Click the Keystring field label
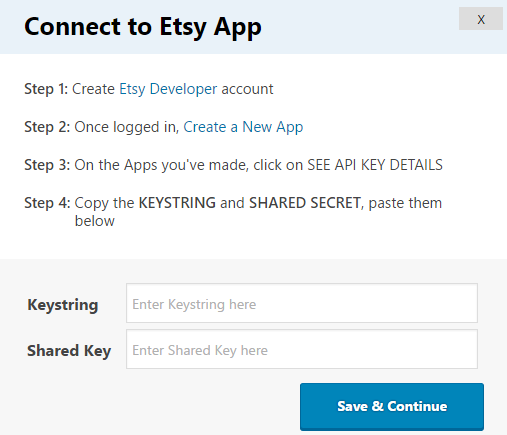The width and height of the screenshot is (507, 435). coord(63,305)
